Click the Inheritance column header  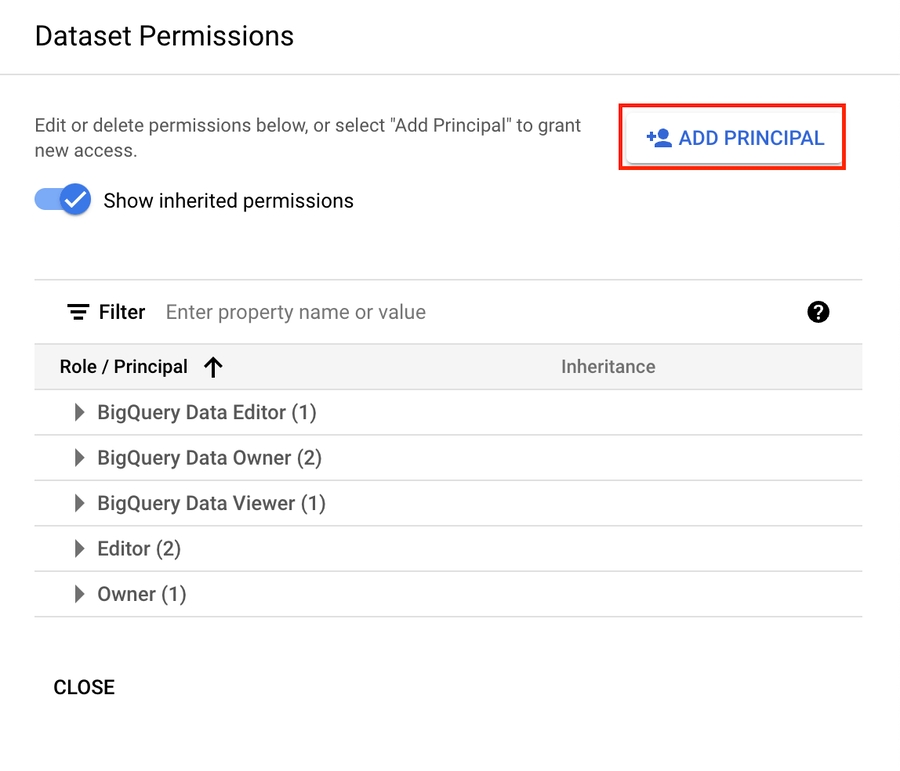tap(608, 367)
